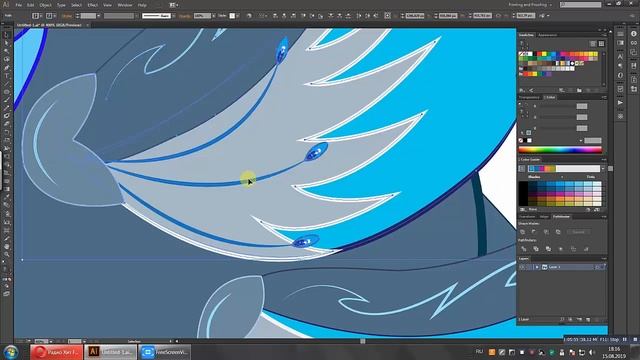Click search field in application bar
640x360 pixels.
point(581,4)
